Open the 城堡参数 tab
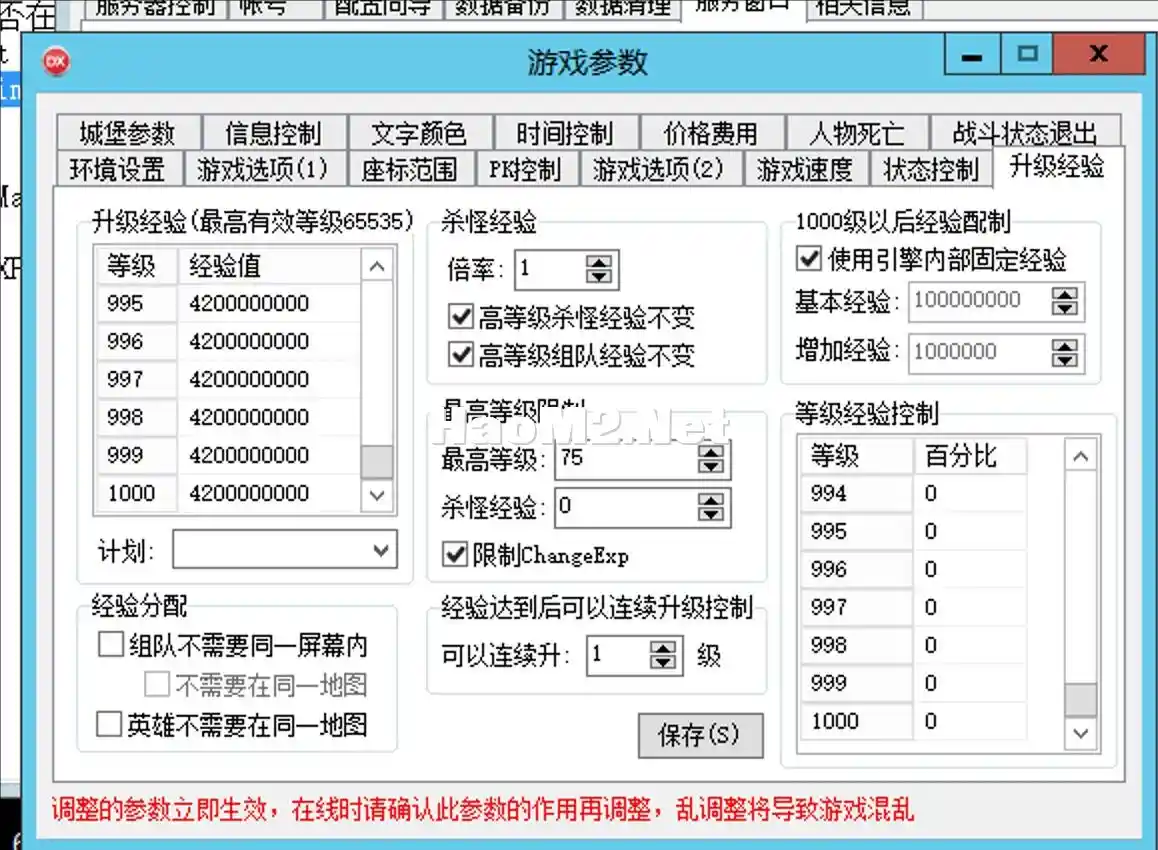The height and width of the screenshot is (850, 1158). point(128,133)
